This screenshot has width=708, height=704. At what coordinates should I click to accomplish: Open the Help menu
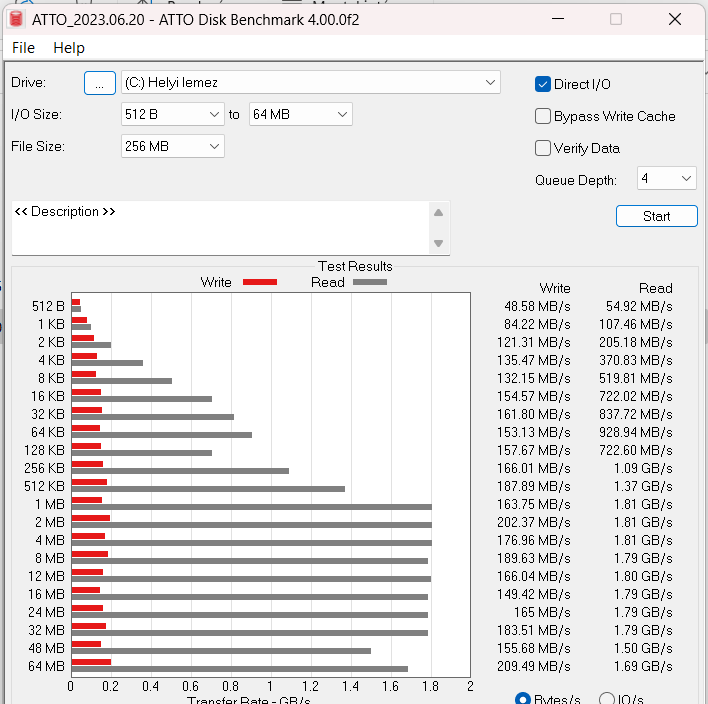[69, 48]
